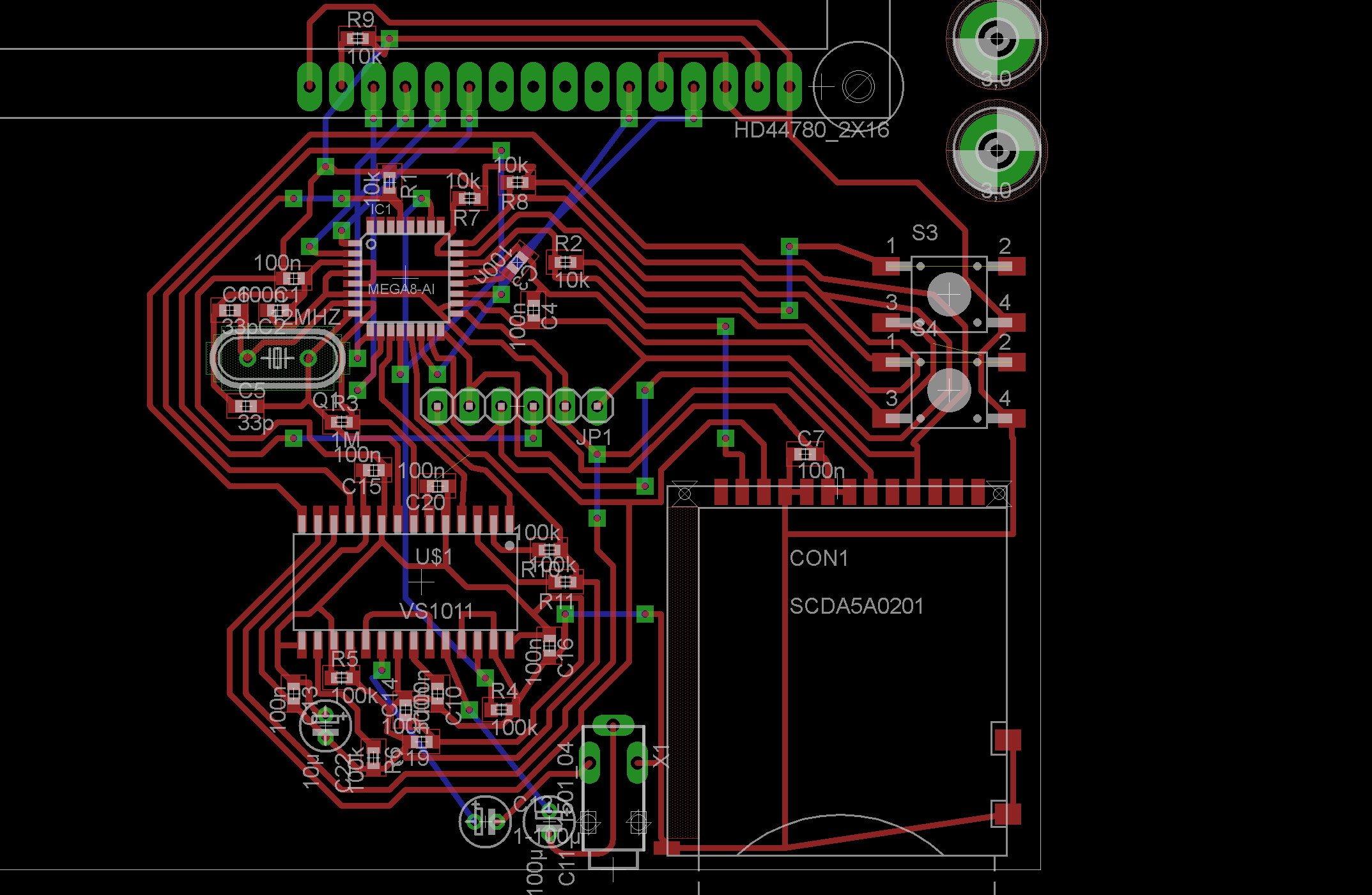The image size is (1372, 895).
Task: Click the R4 resistor label
Action: coord(504,691)
